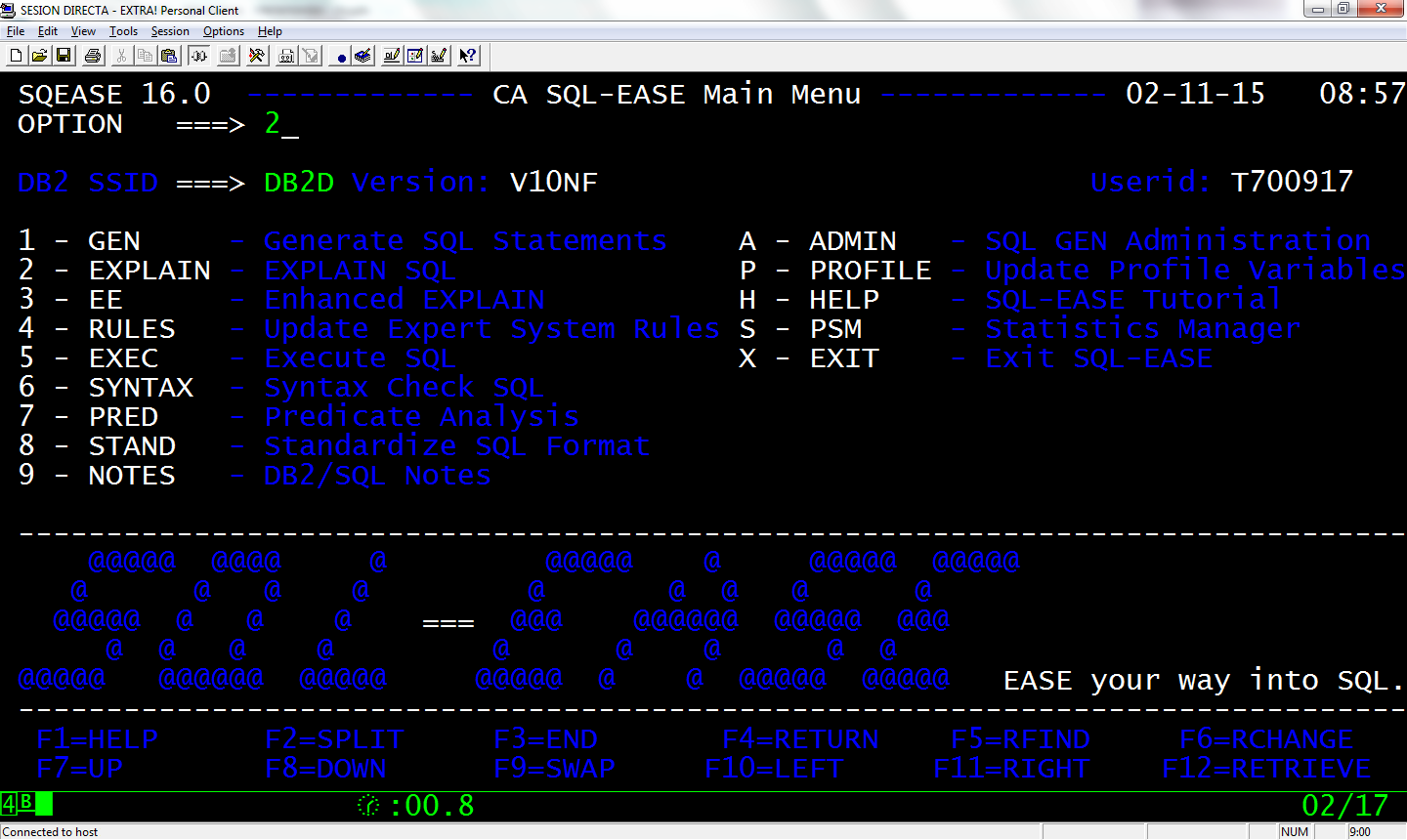Viewport: 1407px width, 840px height.
Task: Open the Tools menu
Action: tap(123, 31)
